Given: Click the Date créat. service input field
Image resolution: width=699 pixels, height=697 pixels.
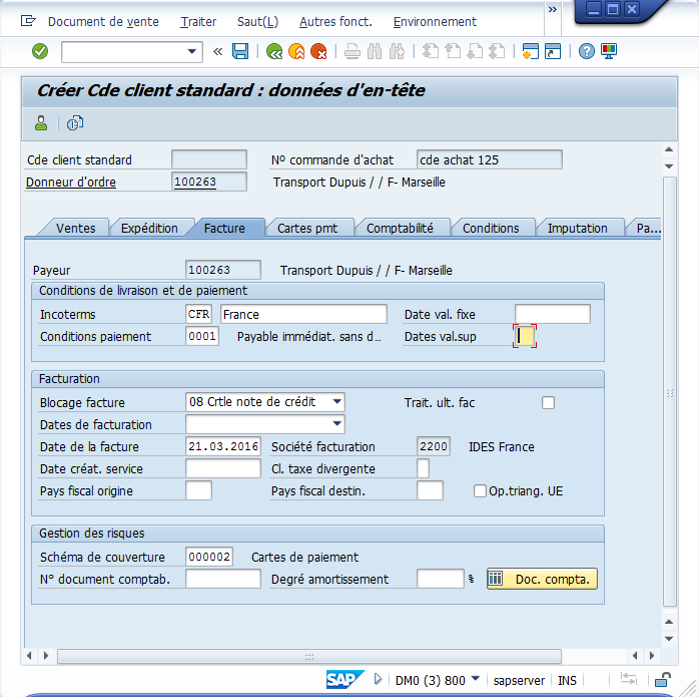Looking at the screenshot, I should 223,469.
